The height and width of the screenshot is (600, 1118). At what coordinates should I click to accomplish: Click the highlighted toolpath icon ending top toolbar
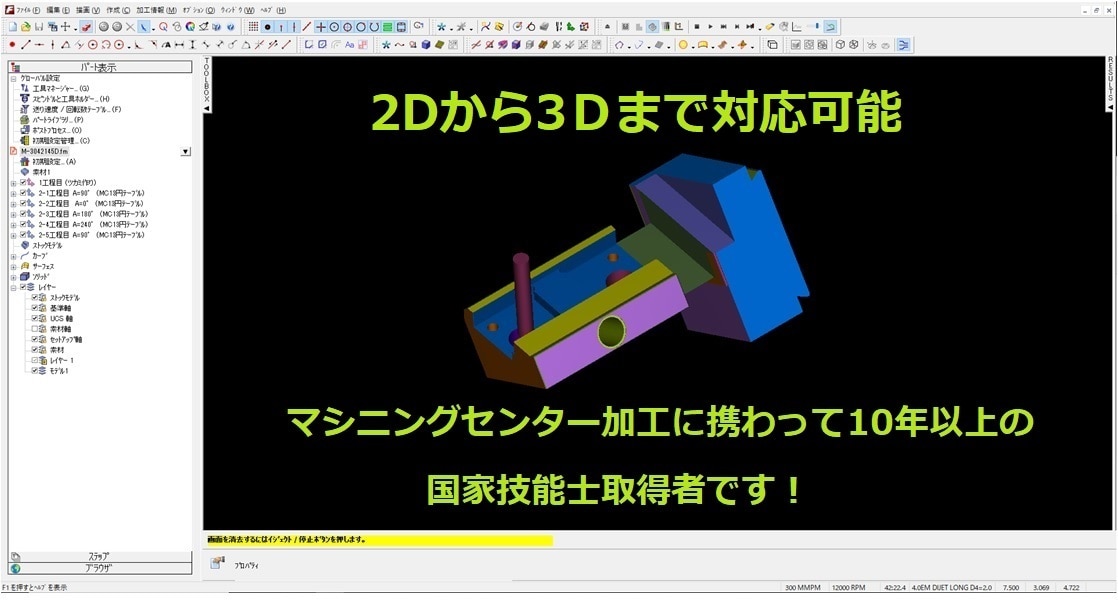831,26
